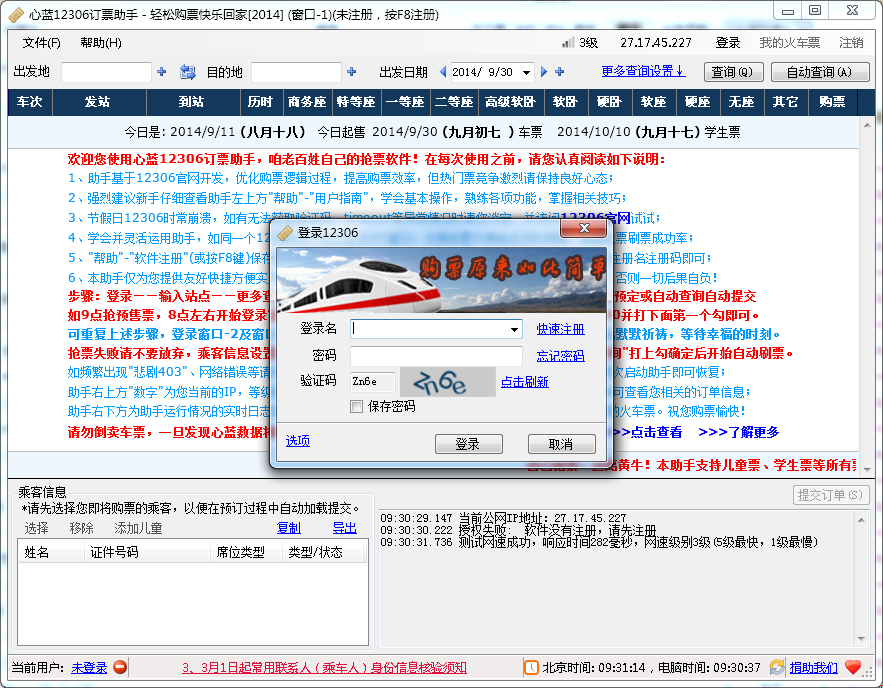Click the 车次 column header
This screenshot has width=883, height=688.
30,102
